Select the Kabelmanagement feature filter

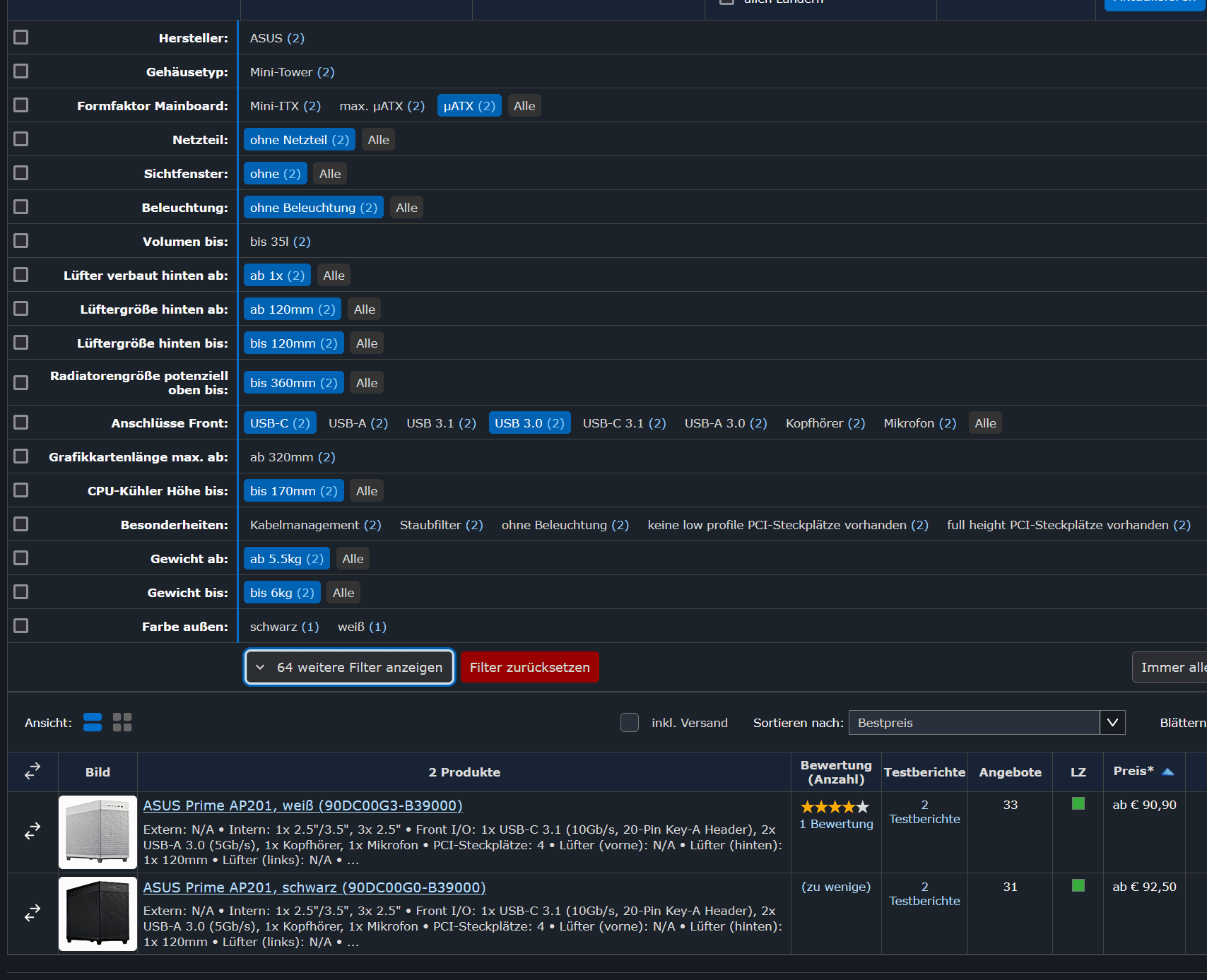[x=316, y=525]
